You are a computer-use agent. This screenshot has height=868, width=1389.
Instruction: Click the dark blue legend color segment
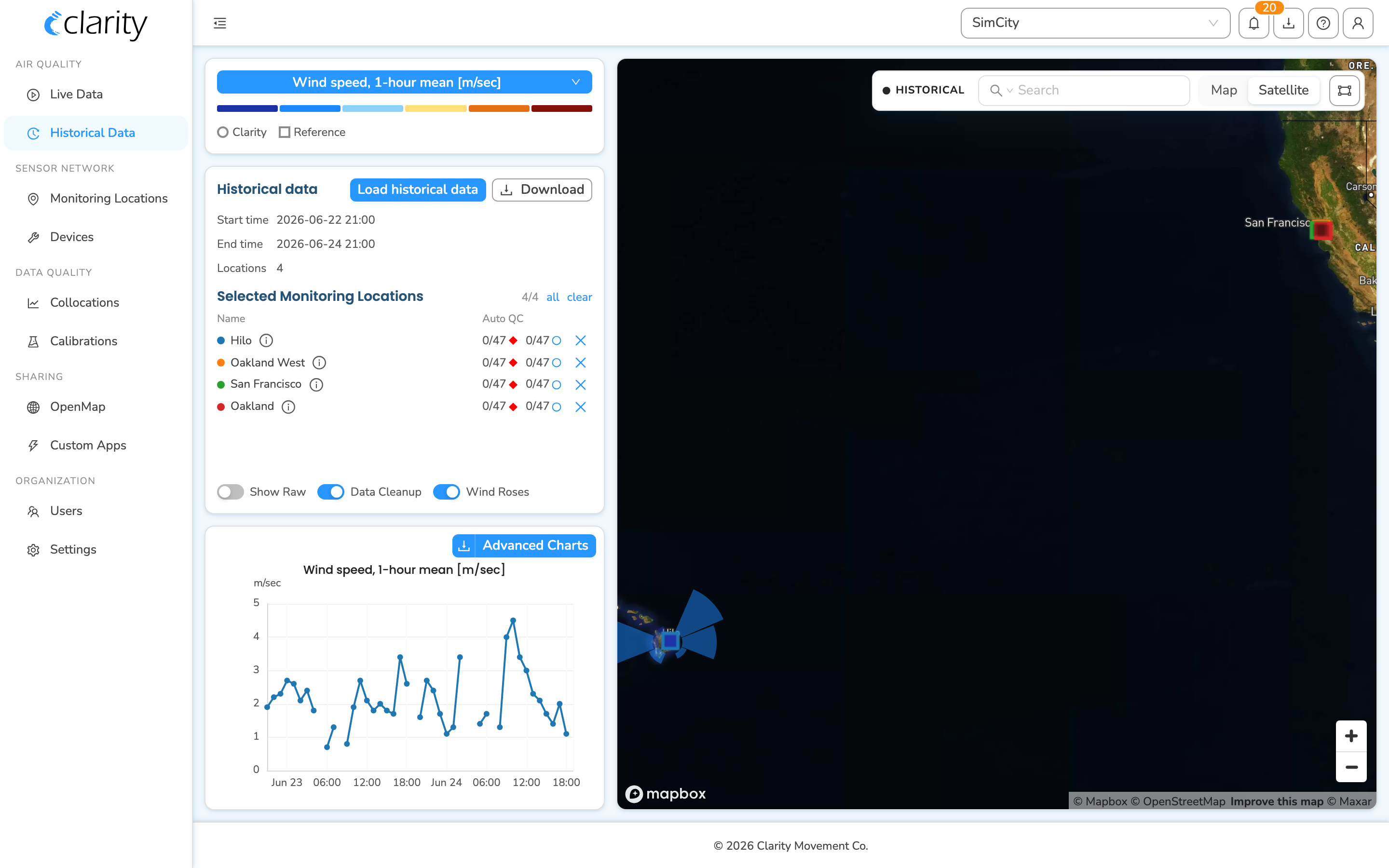[247, 108]
